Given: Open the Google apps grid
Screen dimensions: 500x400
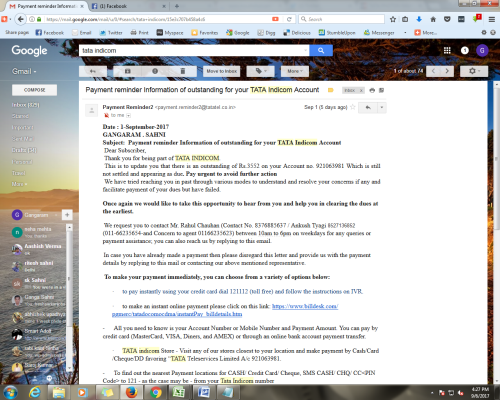Looking at the screenshot, I should (x=447, y=50).
